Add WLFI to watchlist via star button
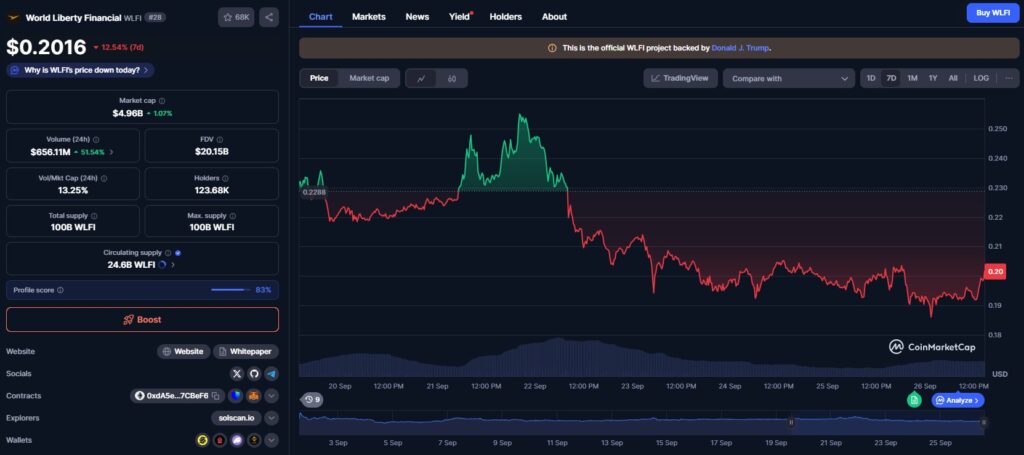This screenshot has height=455, width=1024. 236,17
